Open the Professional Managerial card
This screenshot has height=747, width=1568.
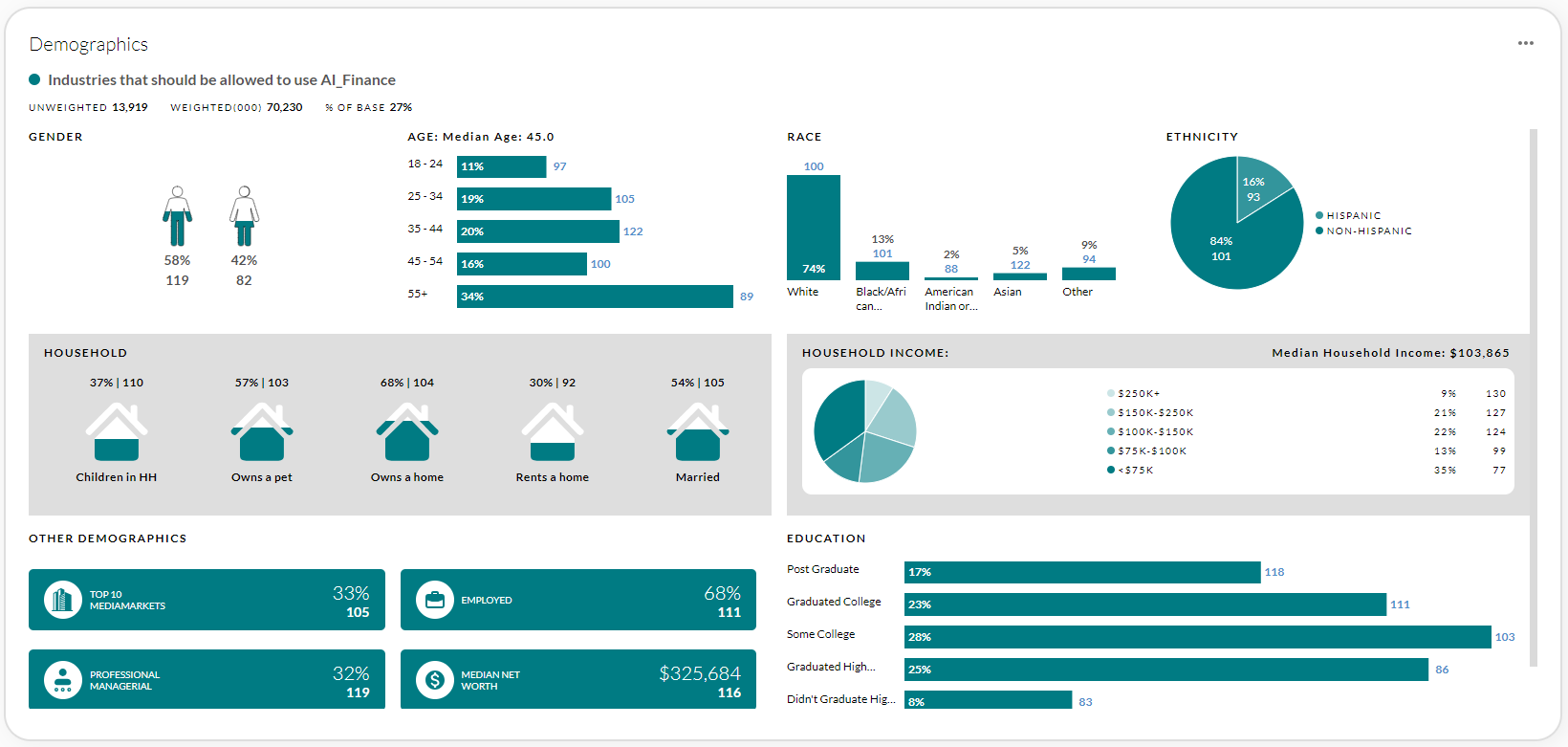click(x=207, y=679)
